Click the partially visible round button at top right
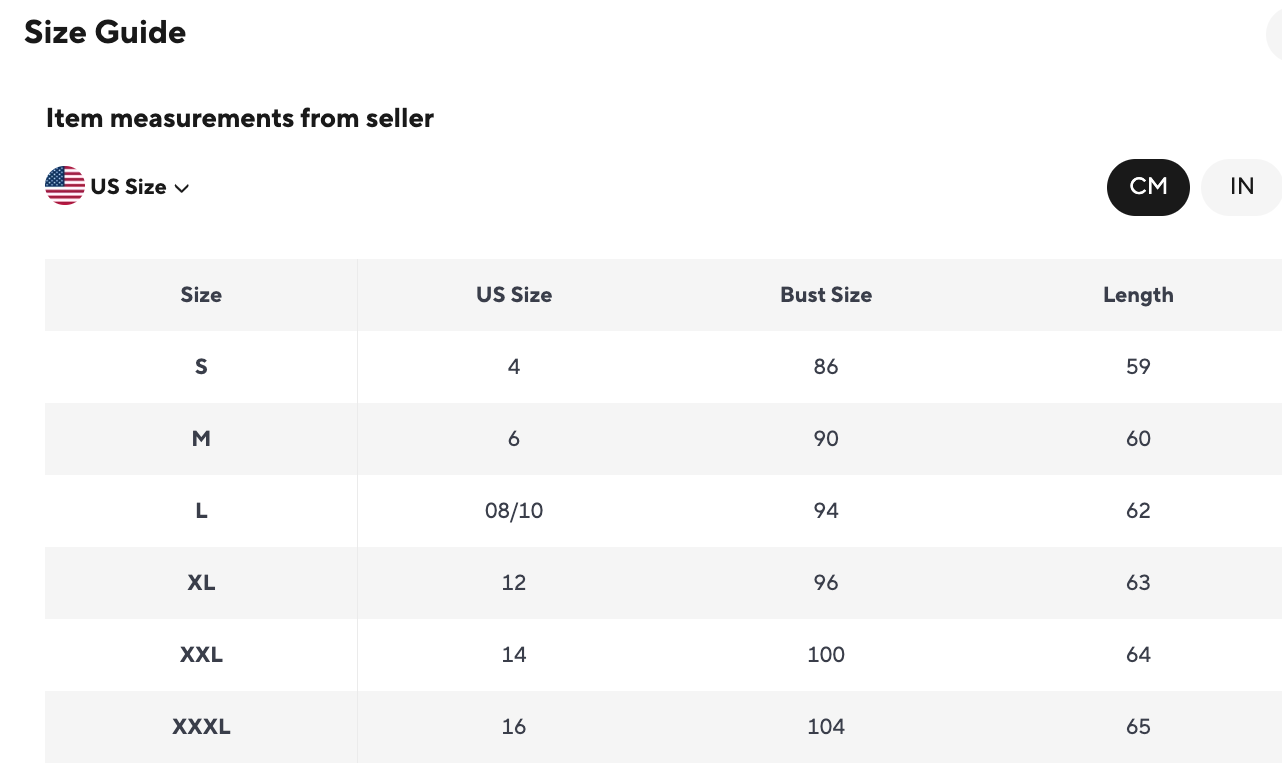The height and width of the screenshot is (772, 1282). point(1275,37)
